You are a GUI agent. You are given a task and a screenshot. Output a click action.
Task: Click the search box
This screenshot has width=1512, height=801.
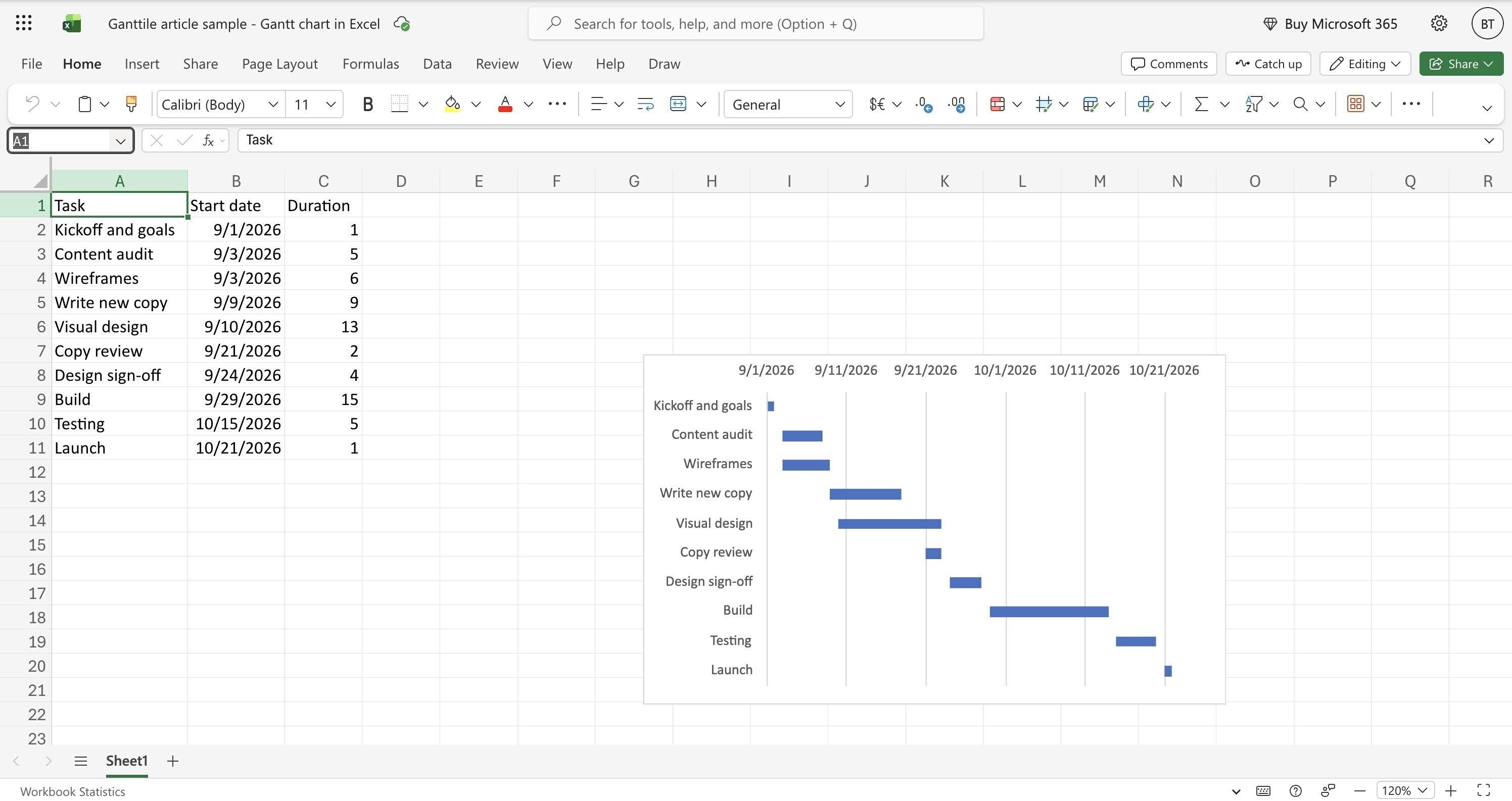tap(755, 23)
